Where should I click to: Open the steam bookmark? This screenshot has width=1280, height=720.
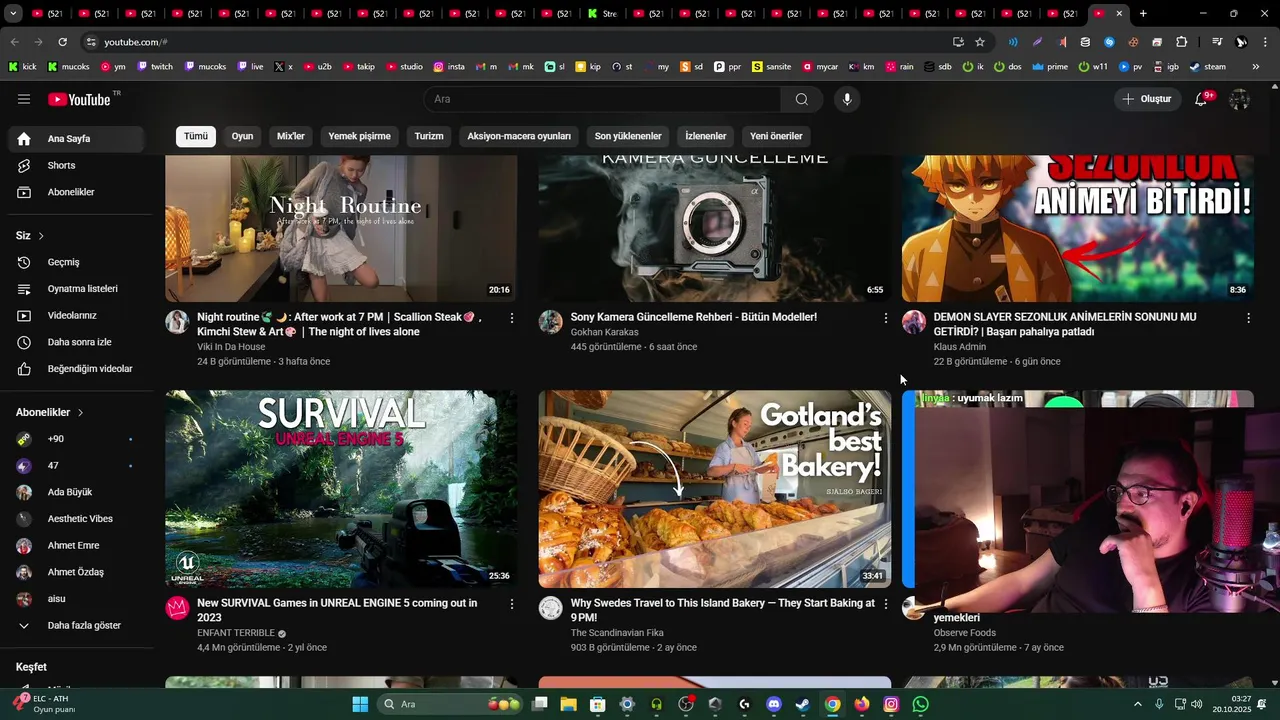(x=1207, y=67)
